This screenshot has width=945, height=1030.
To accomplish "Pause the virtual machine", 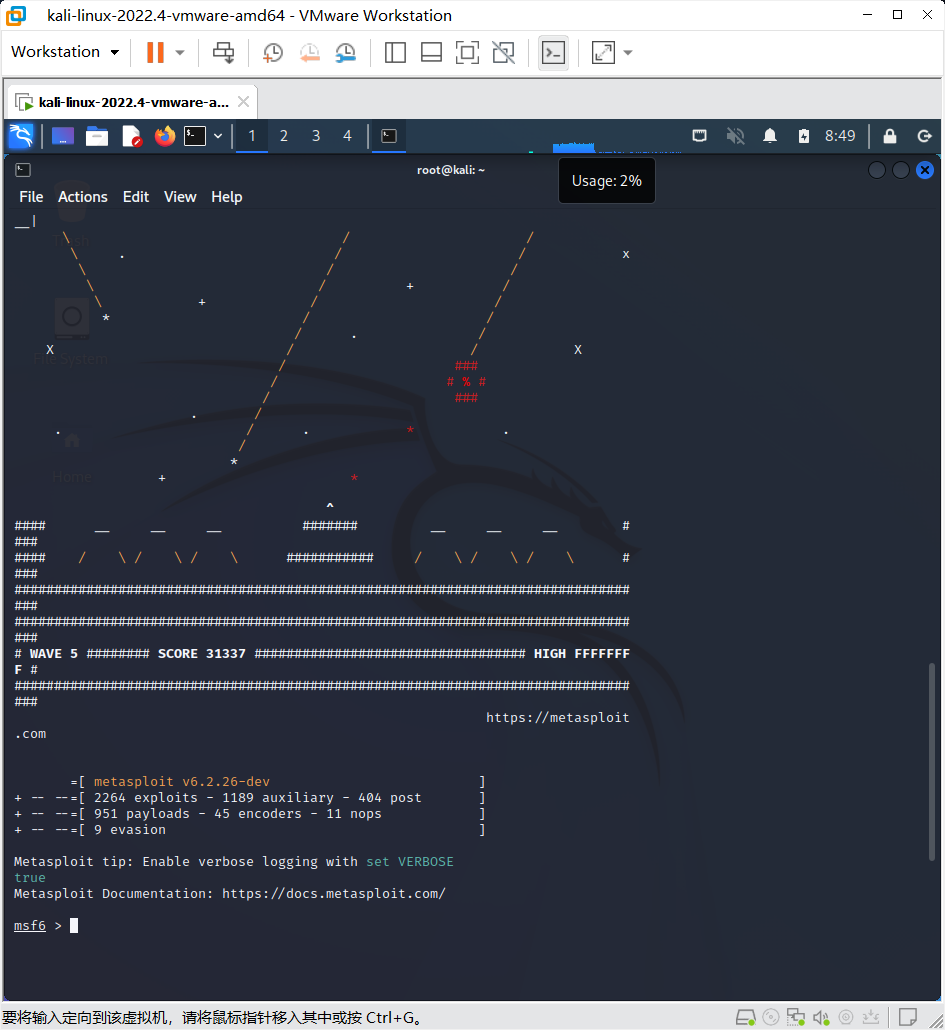I will pos(155,53).
